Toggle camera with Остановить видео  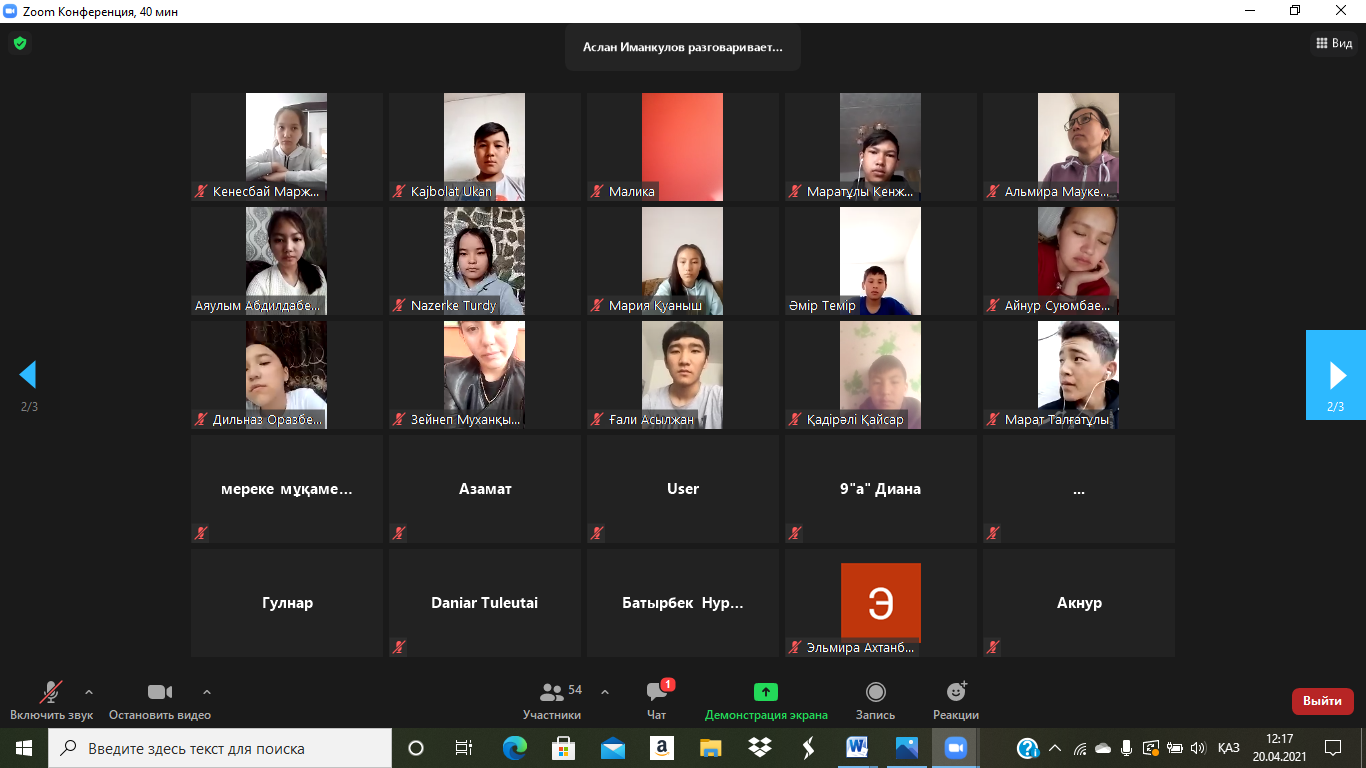click(160, 692)
